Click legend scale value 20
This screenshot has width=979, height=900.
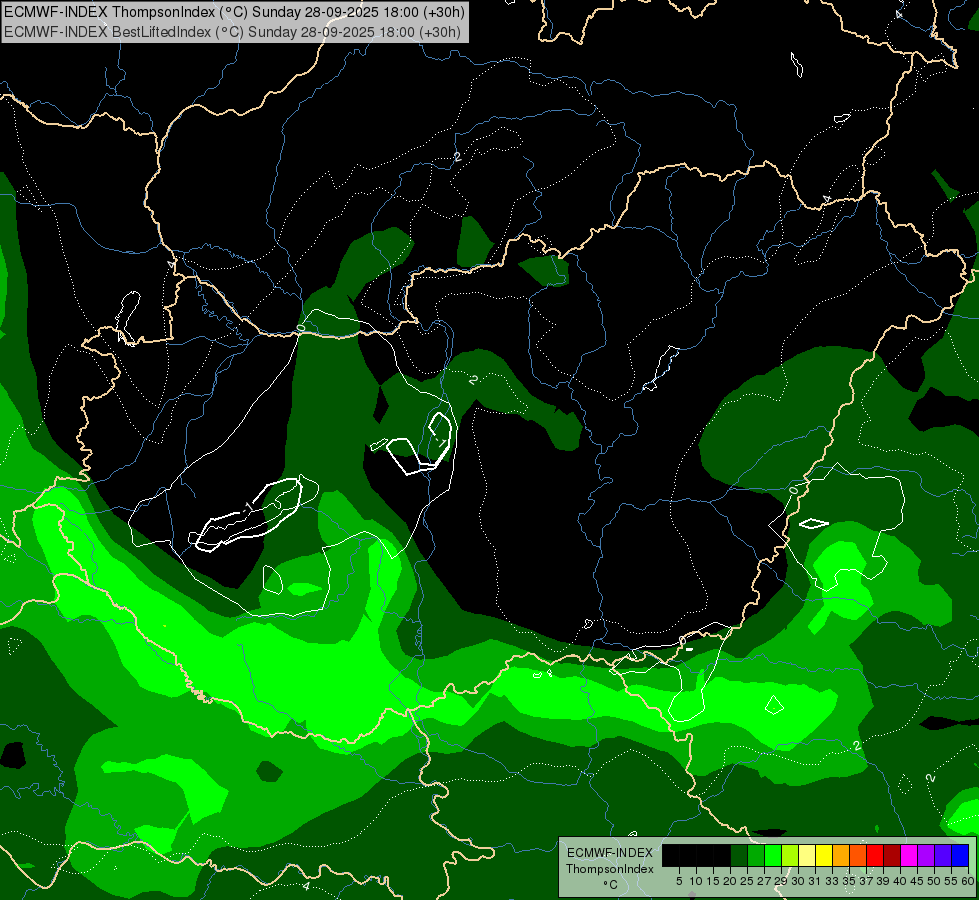[x=730, y=881]
